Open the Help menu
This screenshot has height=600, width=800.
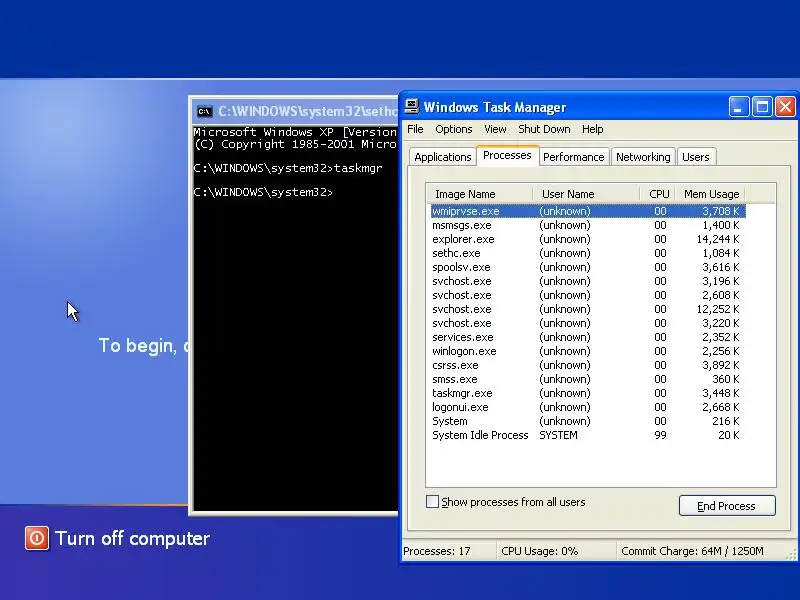coord(592,129)
